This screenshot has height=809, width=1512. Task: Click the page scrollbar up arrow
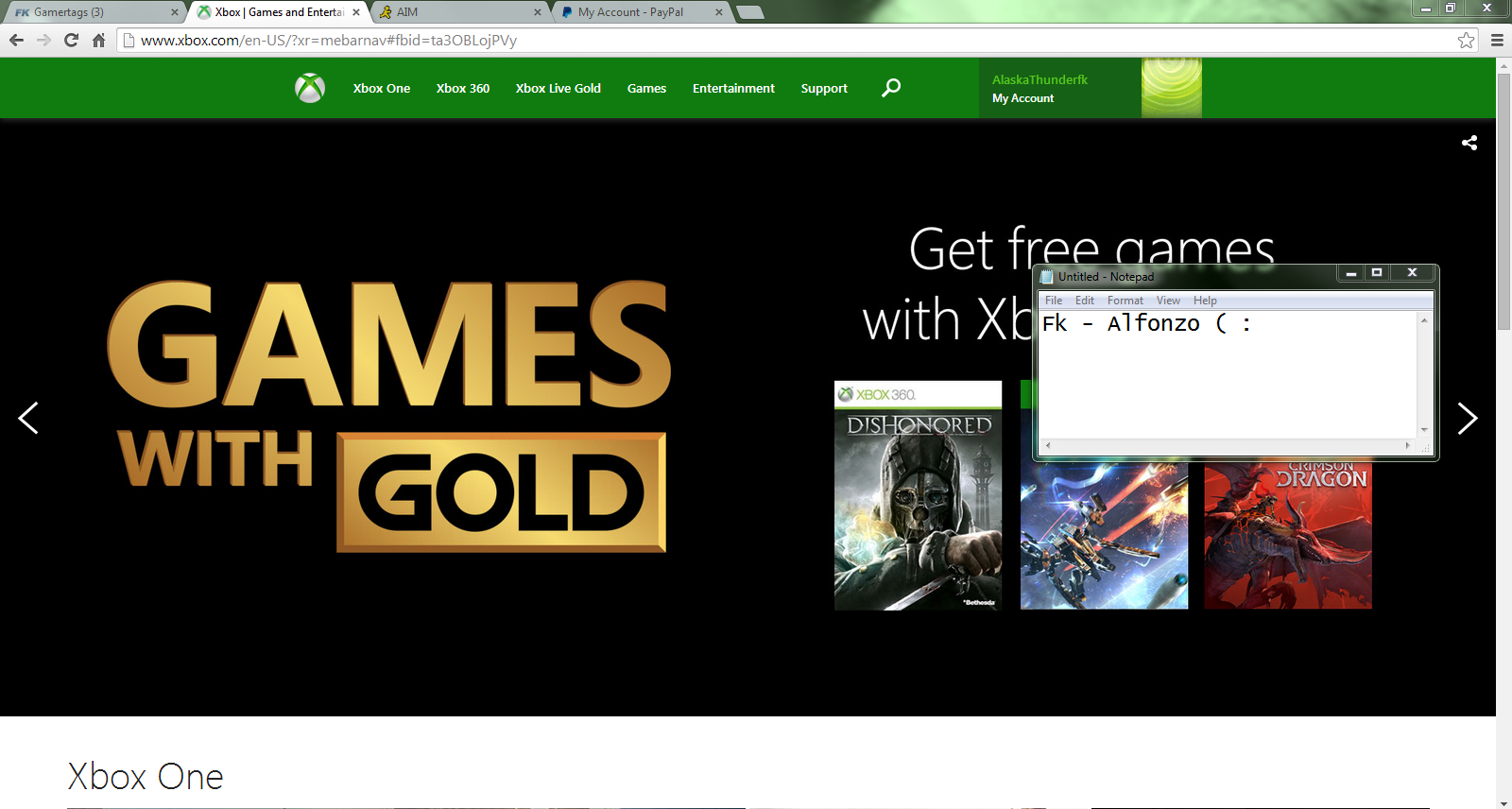click(1503, 65)
